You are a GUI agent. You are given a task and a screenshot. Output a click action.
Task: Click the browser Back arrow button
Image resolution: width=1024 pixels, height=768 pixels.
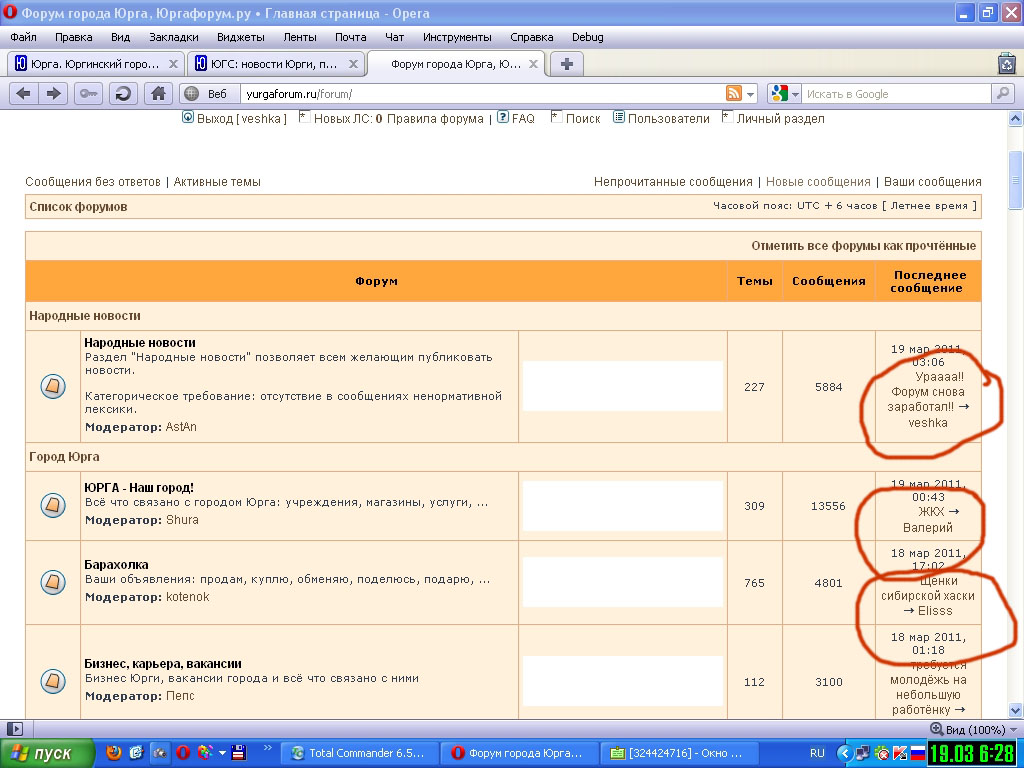tap(23, 93)
